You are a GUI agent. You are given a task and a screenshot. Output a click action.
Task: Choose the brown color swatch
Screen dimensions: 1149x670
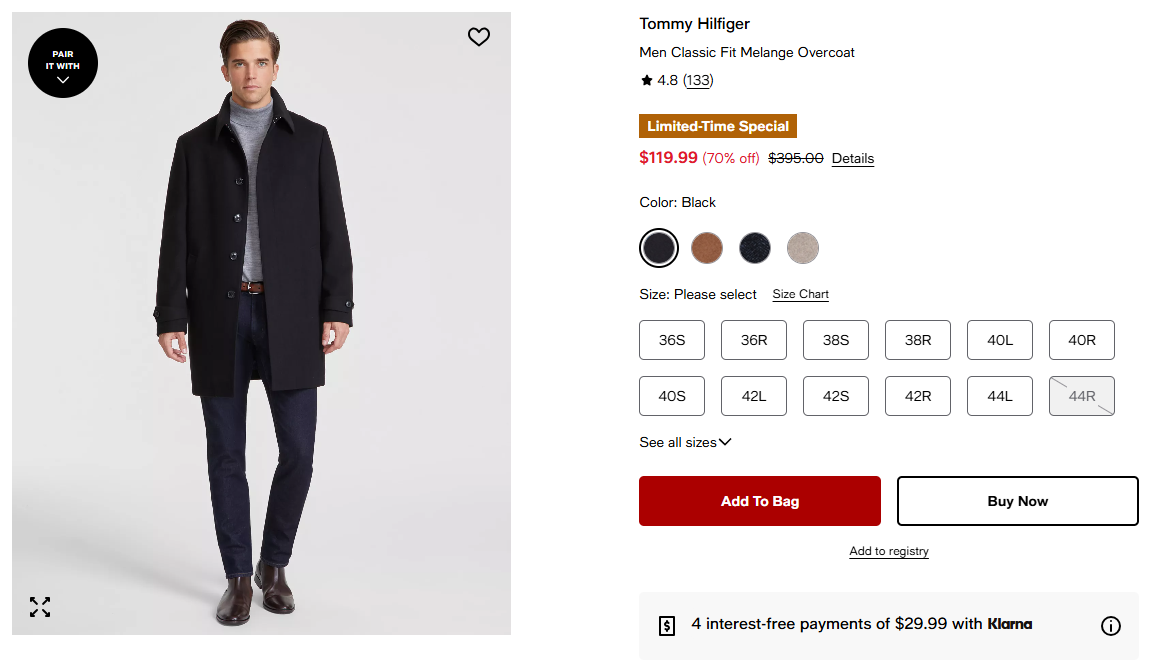tap(707, 248)
